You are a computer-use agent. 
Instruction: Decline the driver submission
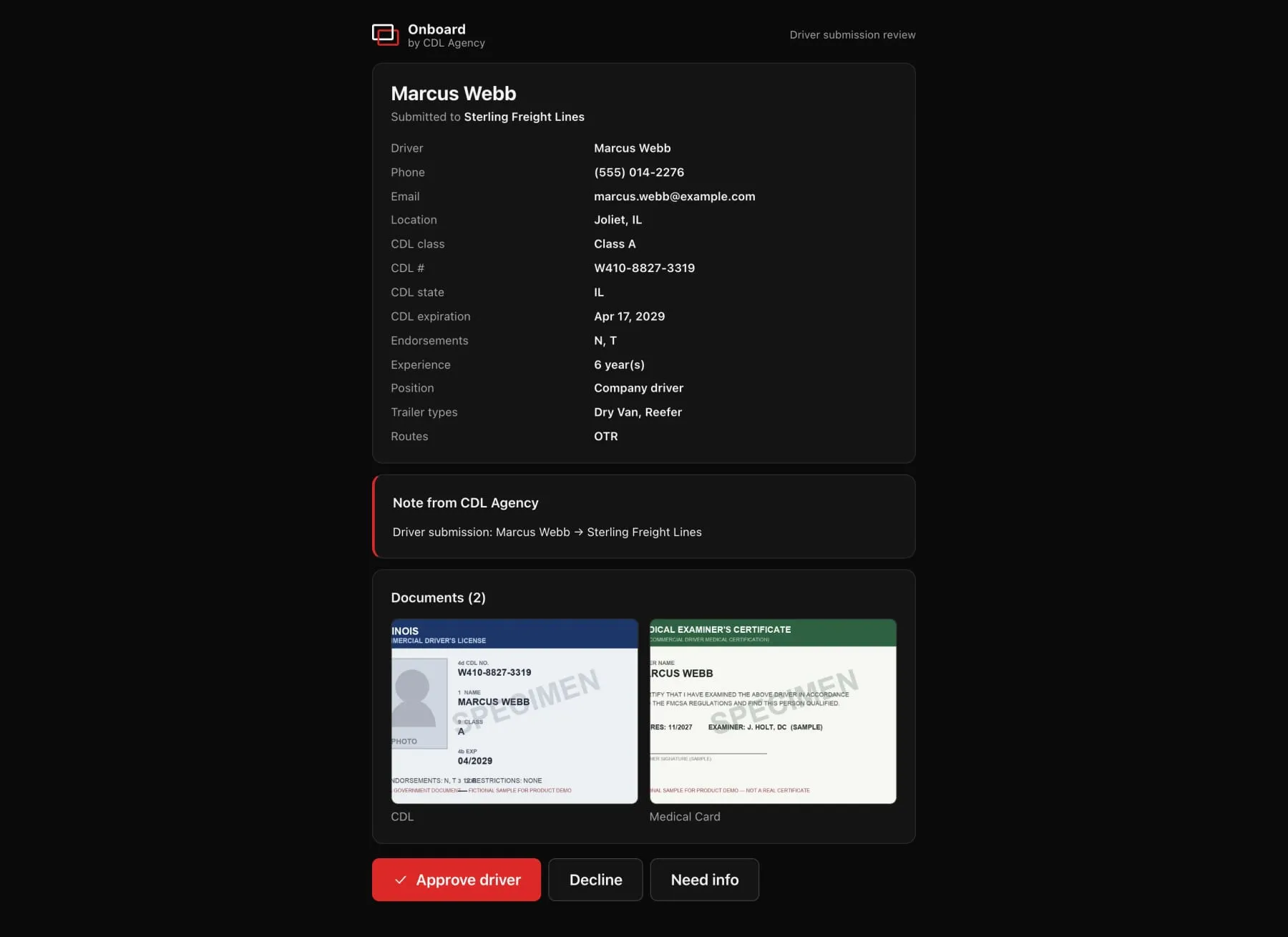(x=595, y=880)
